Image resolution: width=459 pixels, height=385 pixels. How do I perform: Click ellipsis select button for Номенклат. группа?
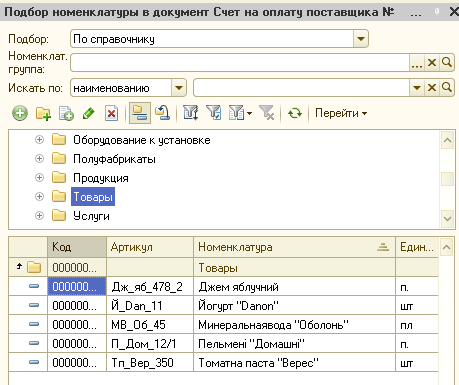tap(417, 62)
